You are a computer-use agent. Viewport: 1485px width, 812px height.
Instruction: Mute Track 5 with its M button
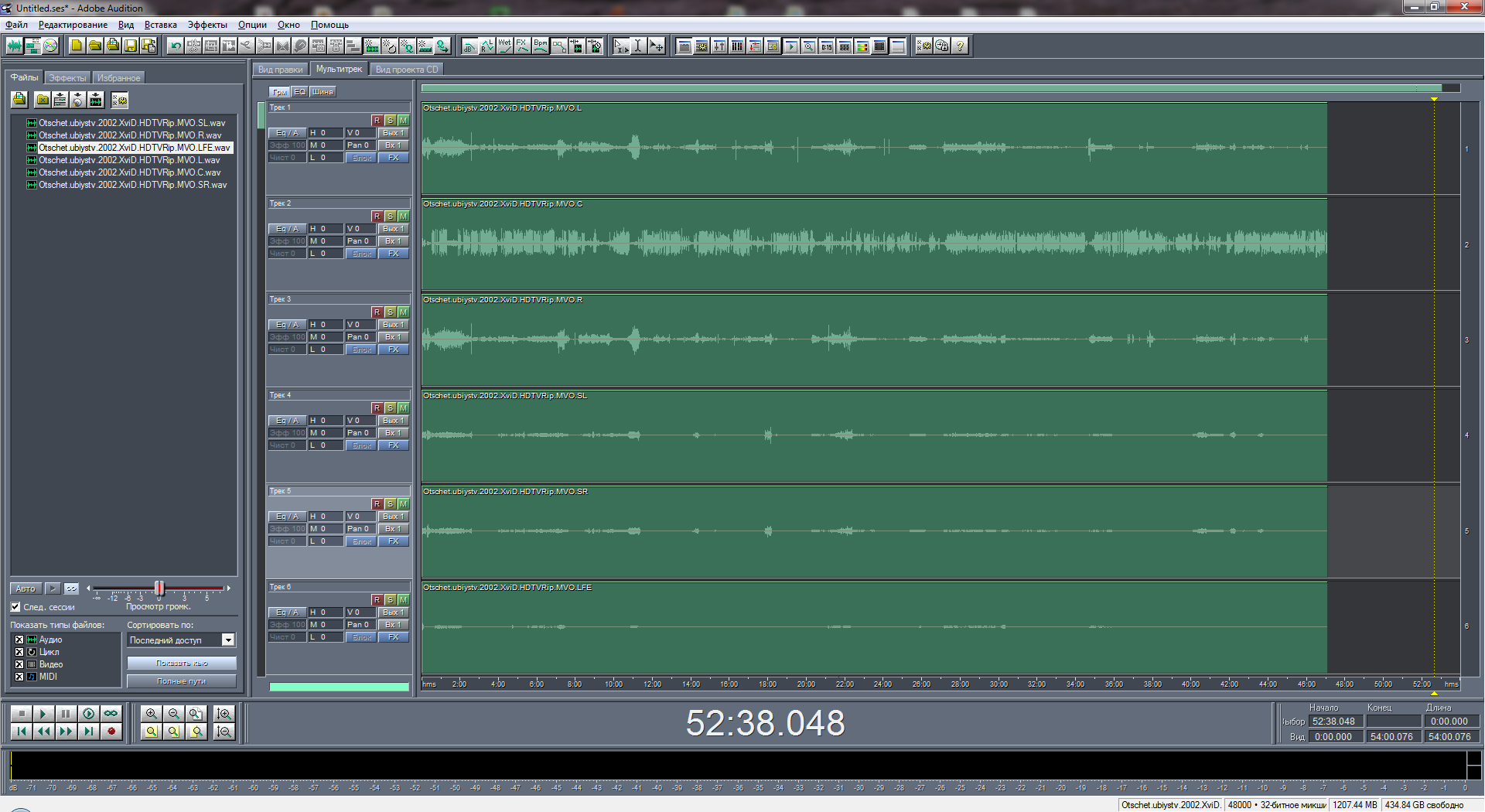coord(403,504)
